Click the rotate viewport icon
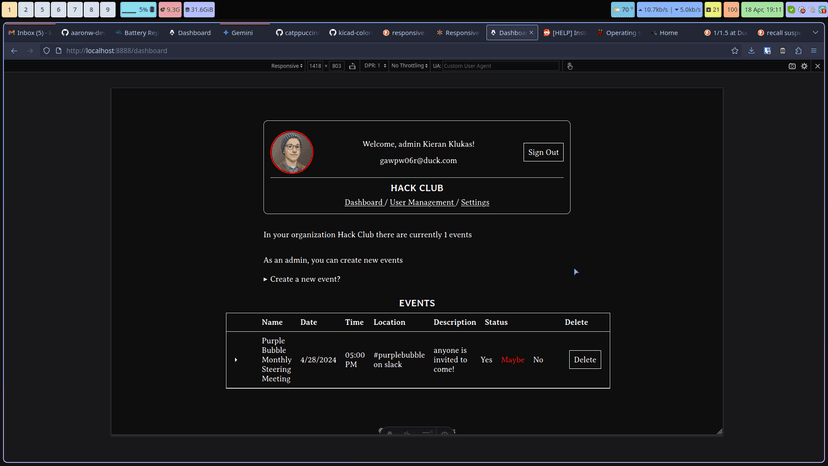This screenshot has width=828, height=466. (x=353, y=66)
